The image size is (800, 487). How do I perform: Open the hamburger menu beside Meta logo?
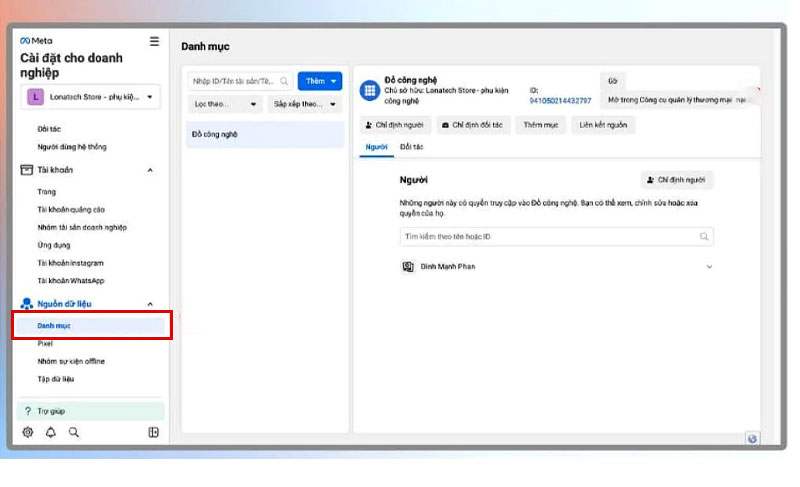pos(154,41)
